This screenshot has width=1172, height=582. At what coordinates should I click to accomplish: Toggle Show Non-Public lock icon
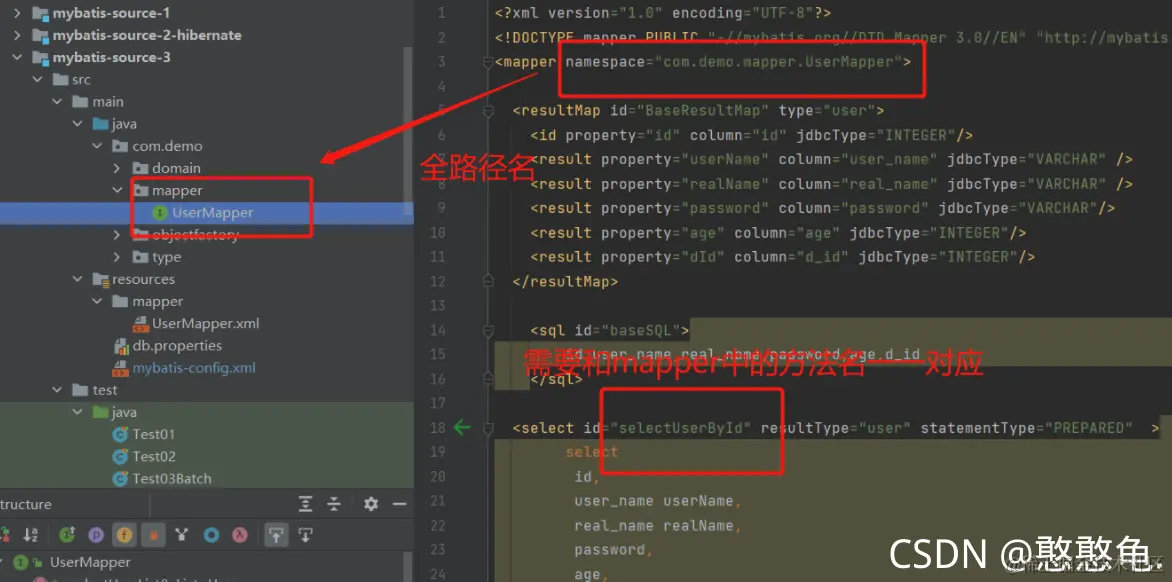[152, 535]
